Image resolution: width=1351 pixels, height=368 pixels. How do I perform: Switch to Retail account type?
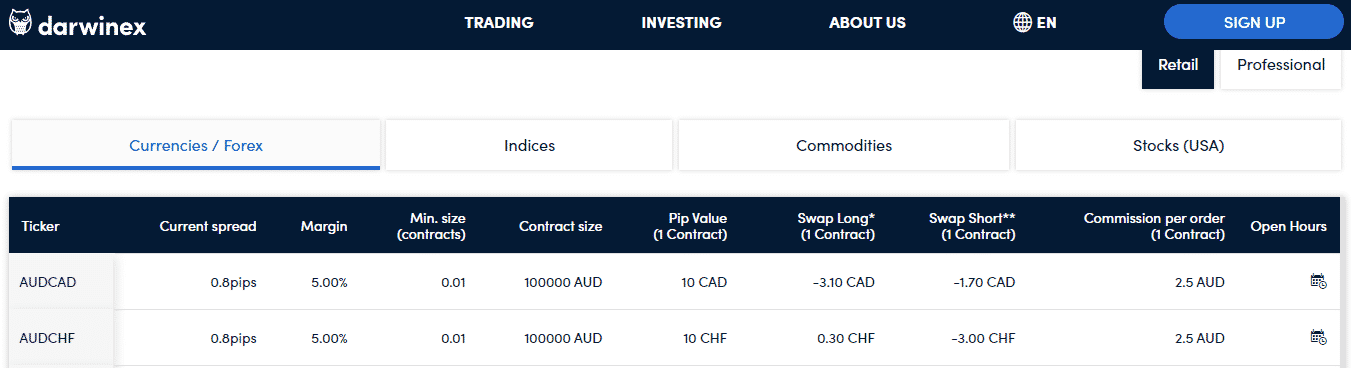coord(1178,65)
